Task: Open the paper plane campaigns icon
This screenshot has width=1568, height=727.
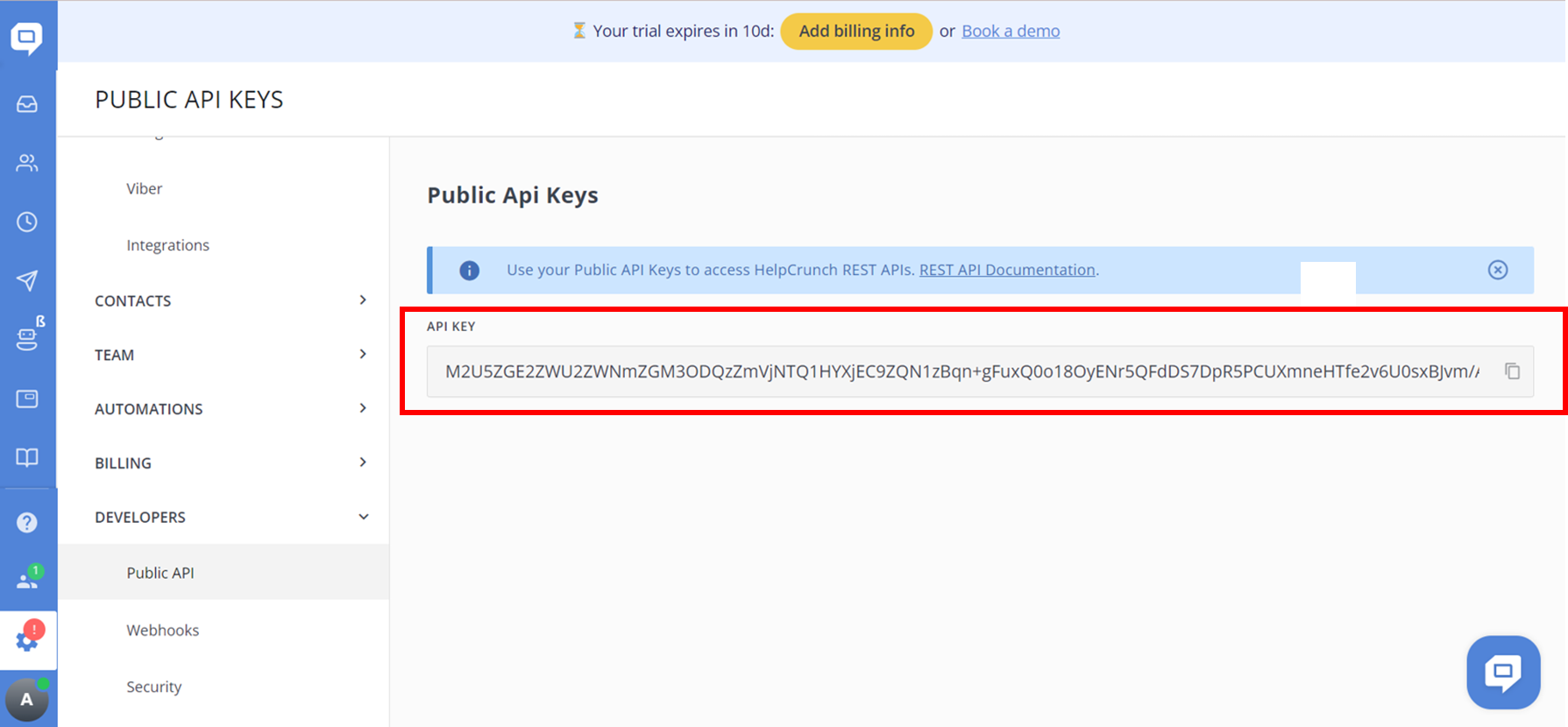Action: [x=27, y=280]
